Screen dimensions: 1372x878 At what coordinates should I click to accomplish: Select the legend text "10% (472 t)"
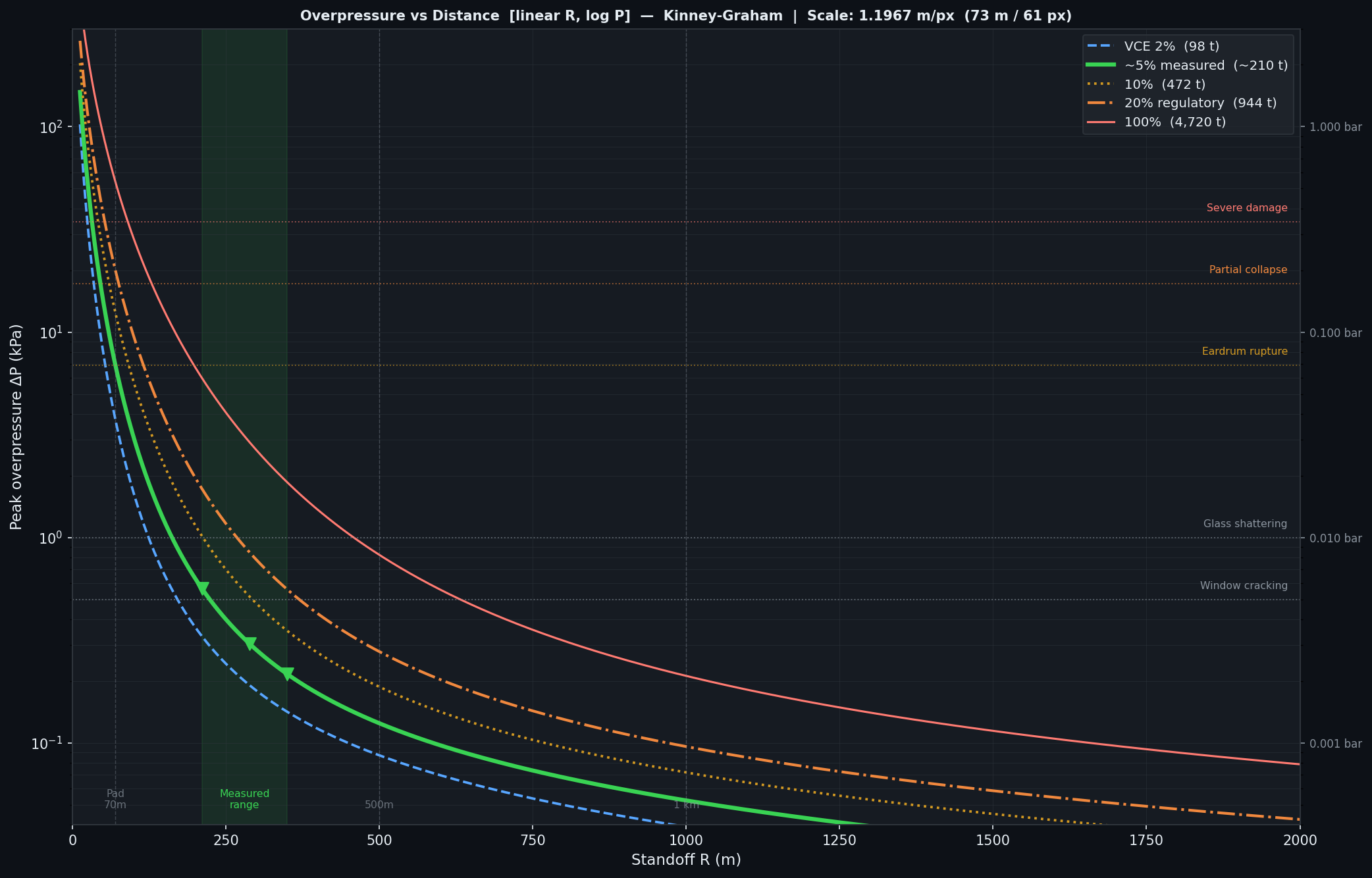pos(1165,84)
